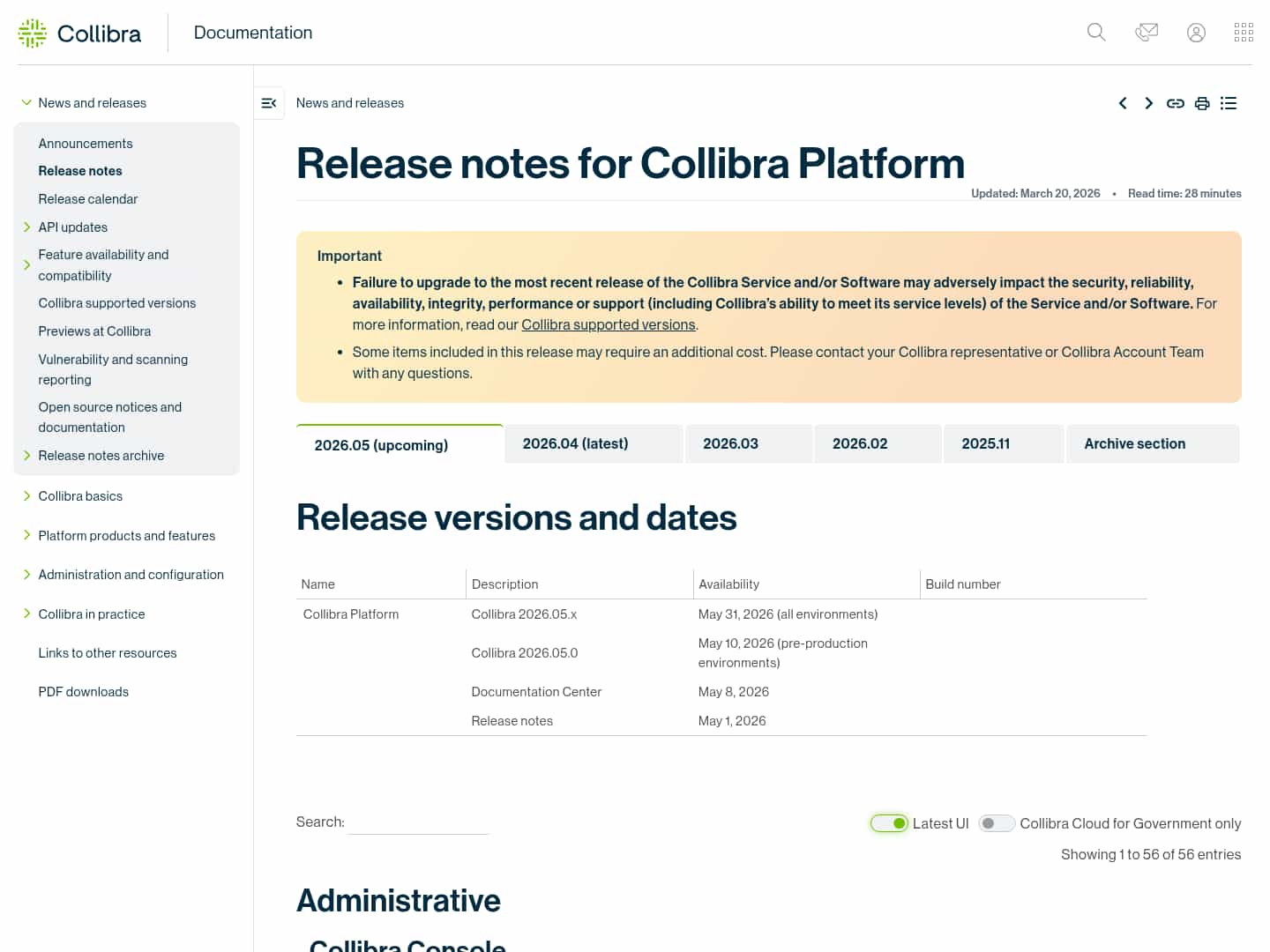This screenshot has height=952, width=1270.
Task: Click Showing 1 to 56 of 56 entries
Action: click(x=1151, y=855)
